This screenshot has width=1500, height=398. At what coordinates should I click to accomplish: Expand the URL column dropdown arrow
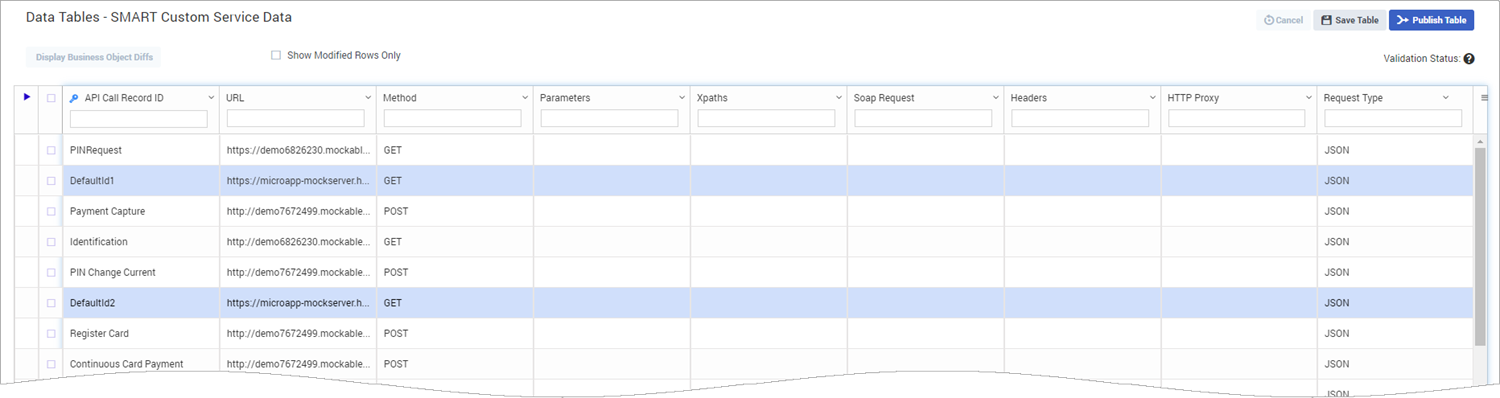point(368,98)
